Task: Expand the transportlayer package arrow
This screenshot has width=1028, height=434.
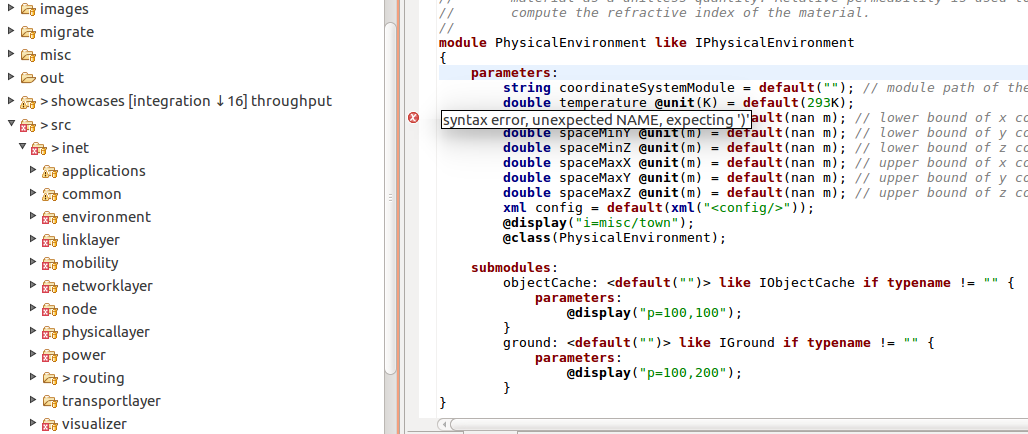Action: point(33,401)
